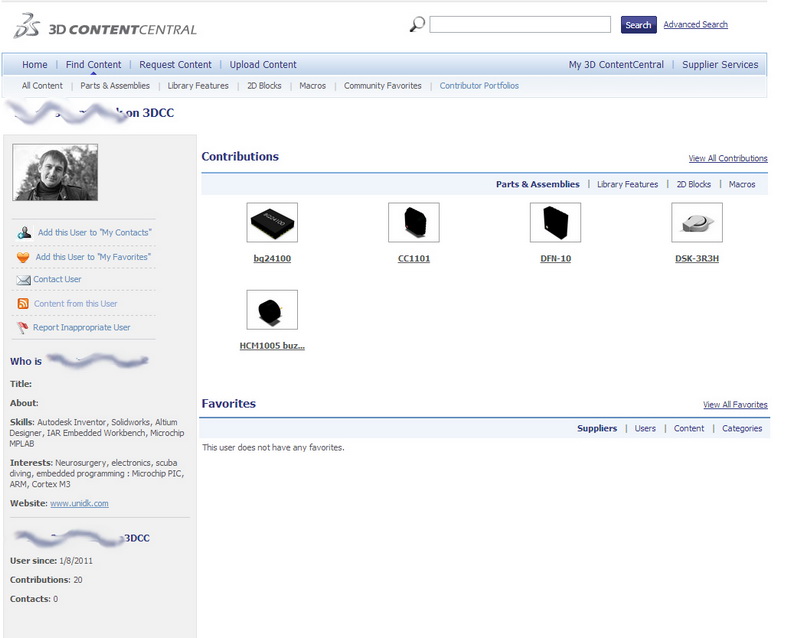The height and width of the screenshot is (638, 800).
Task: Switch to Library Features contributions tab
Action: (x=627, y=185)
